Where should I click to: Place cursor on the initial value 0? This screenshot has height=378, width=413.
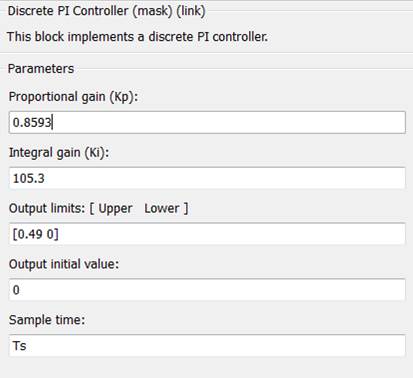click(x=16, y=290)
